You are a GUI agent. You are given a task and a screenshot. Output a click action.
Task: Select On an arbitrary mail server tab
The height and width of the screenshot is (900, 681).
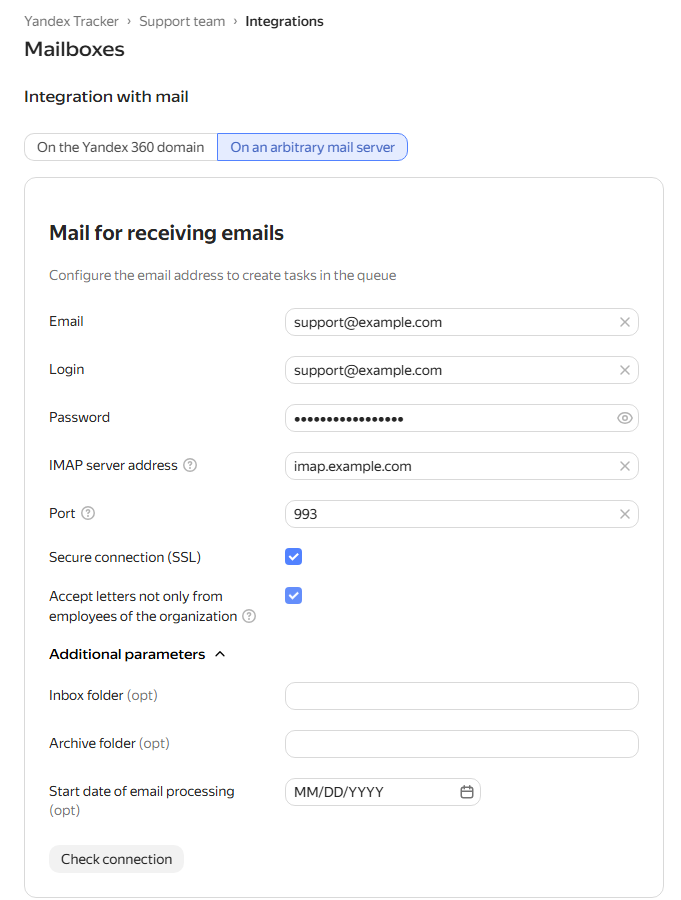tap(312, 148)
